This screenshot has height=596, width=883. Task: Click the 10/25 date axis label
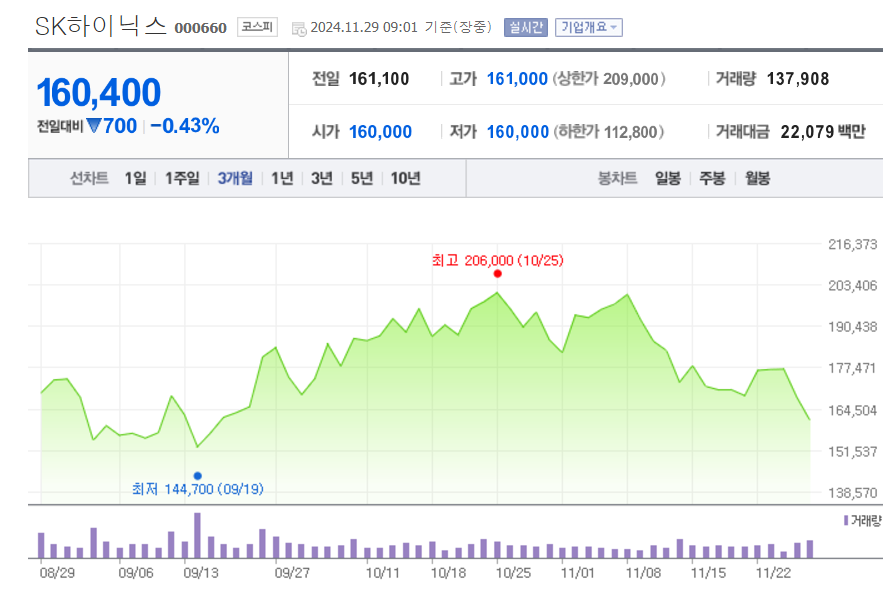click(x=513, y=573)
